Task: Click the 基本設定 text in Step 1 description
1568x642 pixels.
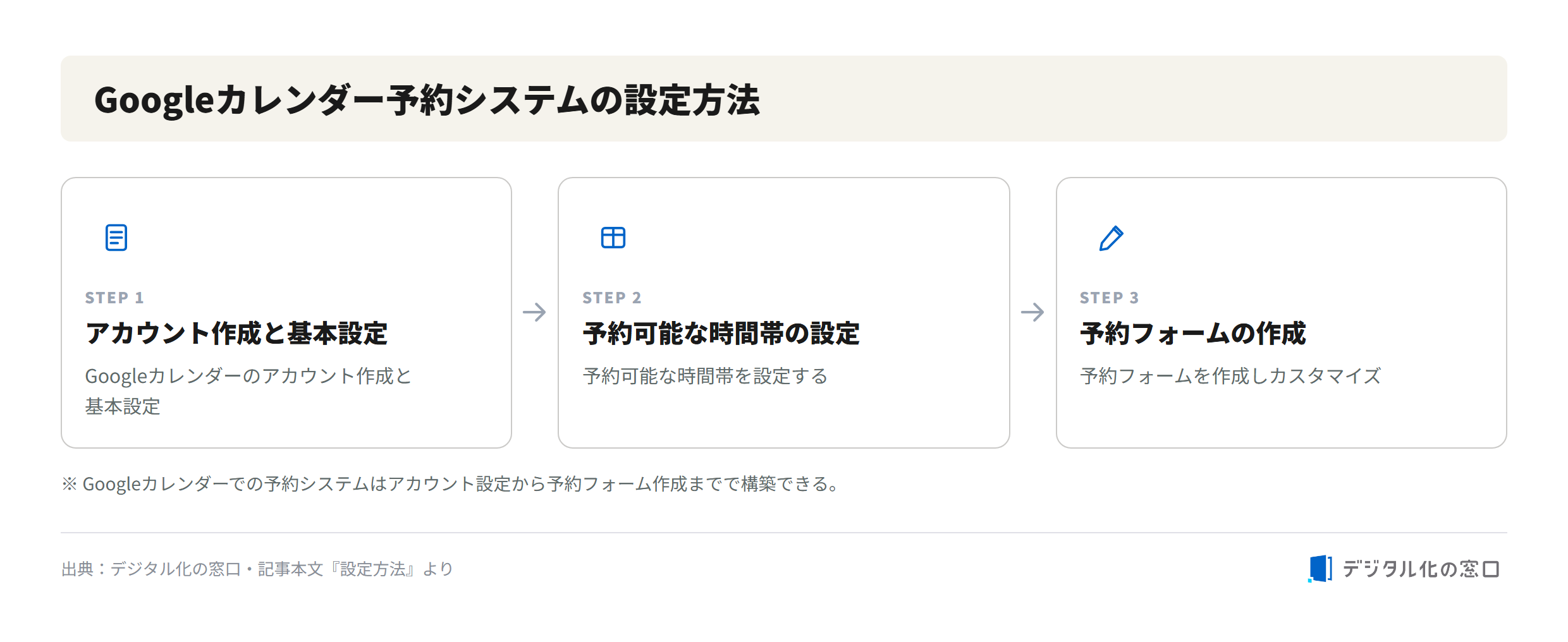Action: pos(123,406)
